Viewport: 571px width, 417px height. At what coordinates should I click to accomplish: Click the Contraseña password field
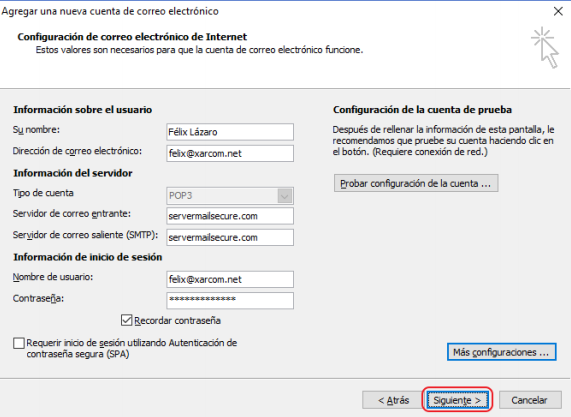point(230,301)
